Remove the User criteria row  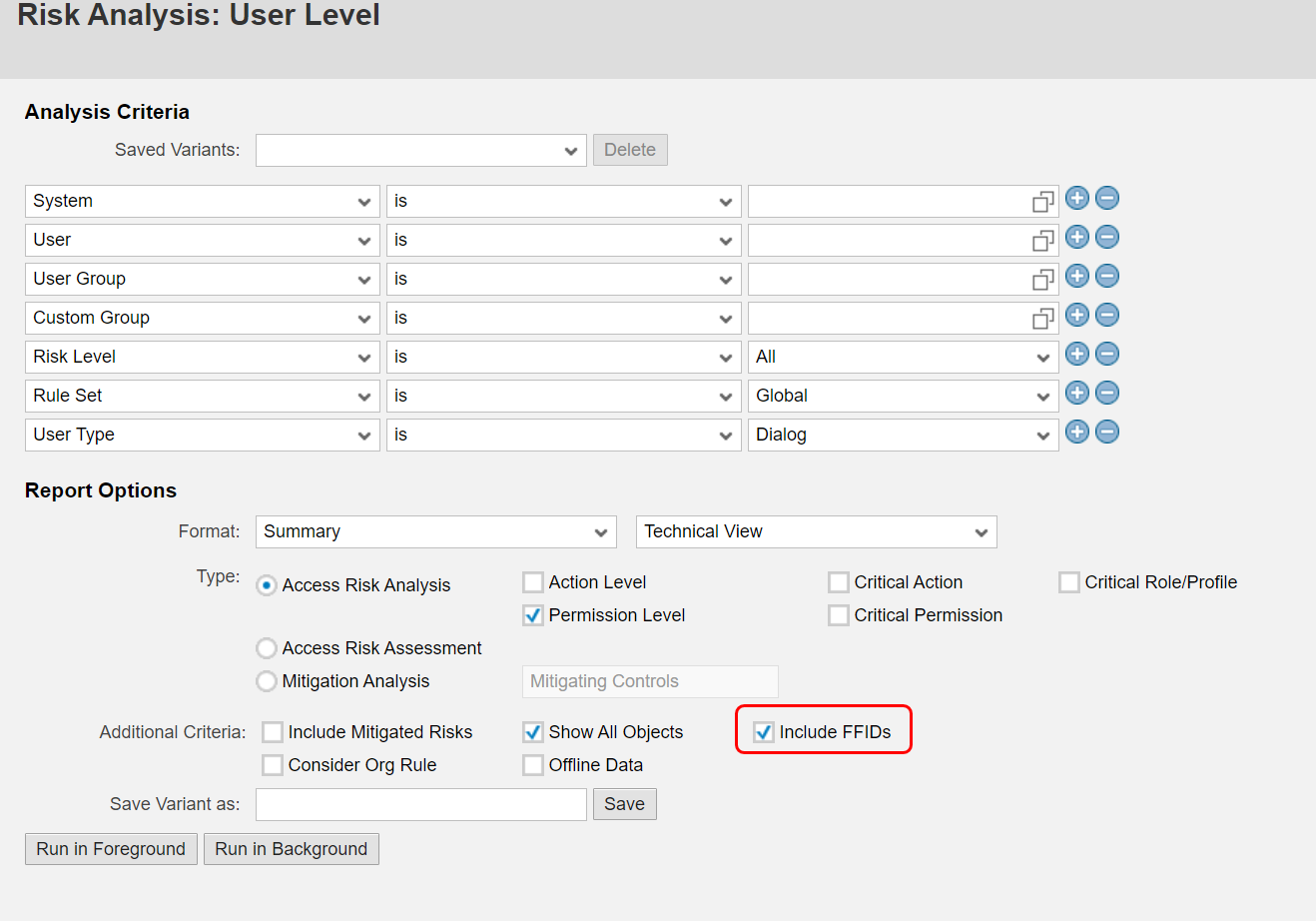(x=1106, y=237)
